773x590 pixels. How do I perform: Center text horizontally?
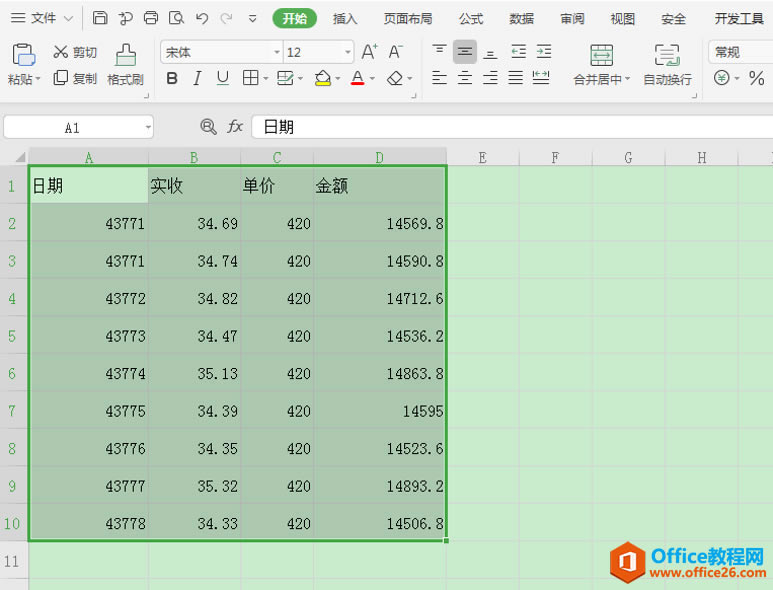(x=465, y=78)
